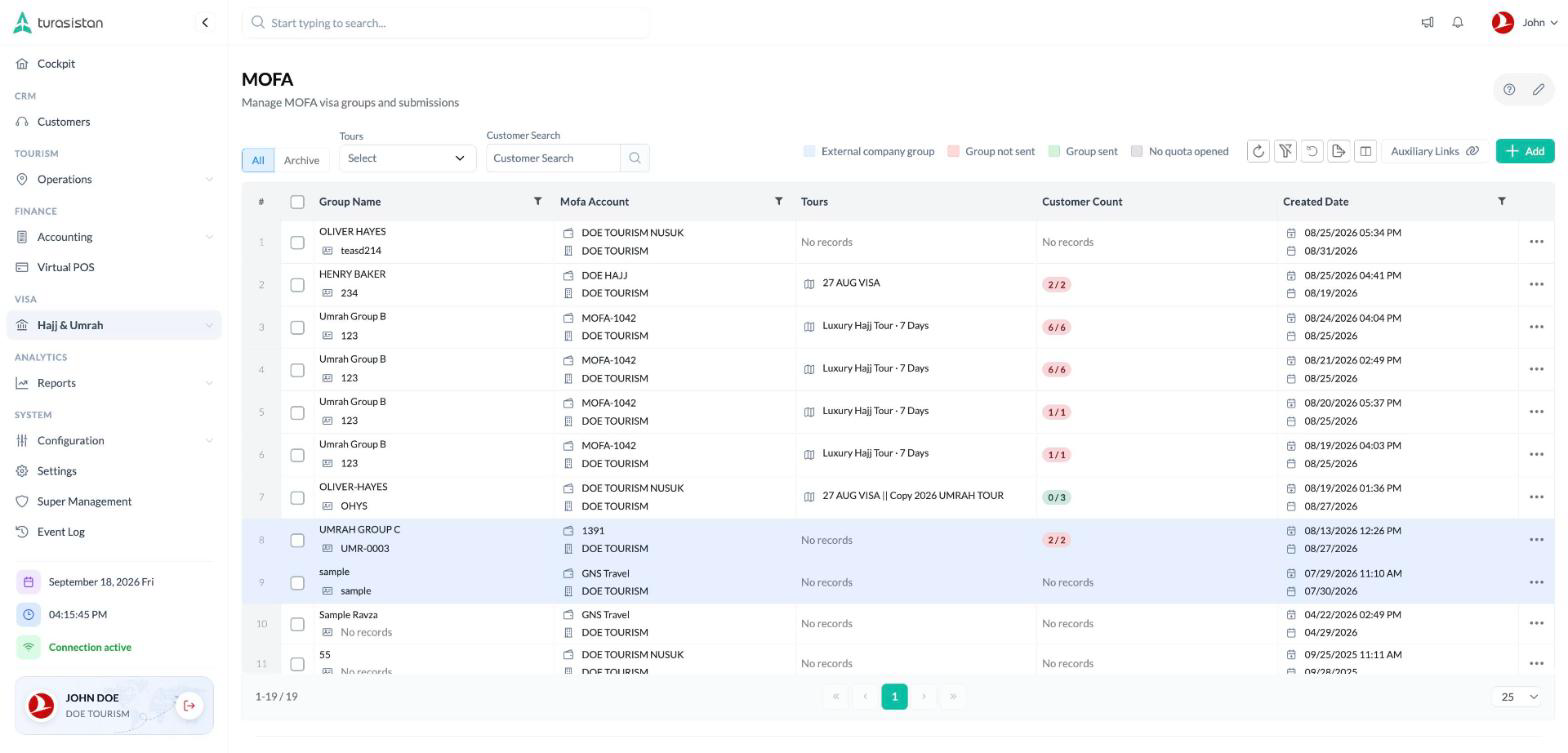
Task: Click the export file icon
Action: click(x=1339, y=151)
